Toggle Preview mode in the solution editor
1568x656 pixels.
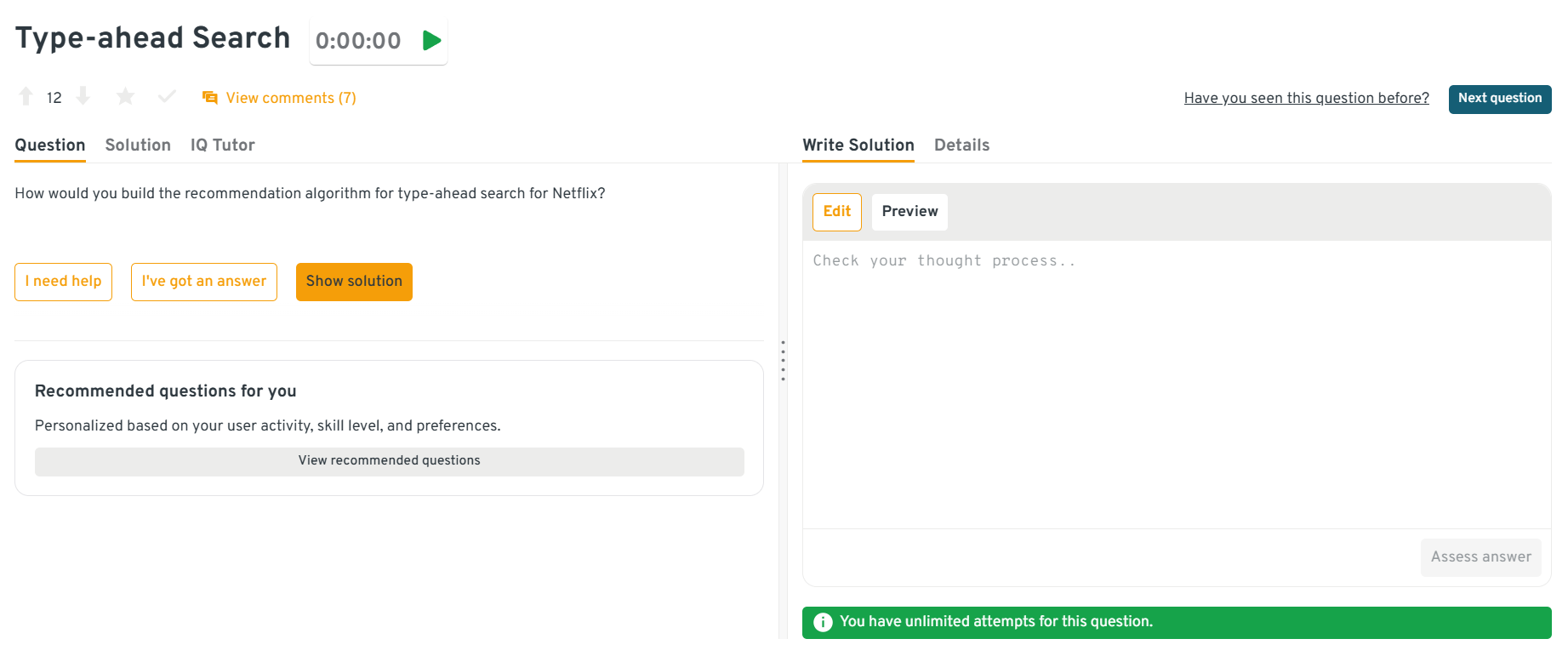coord(909,212)
